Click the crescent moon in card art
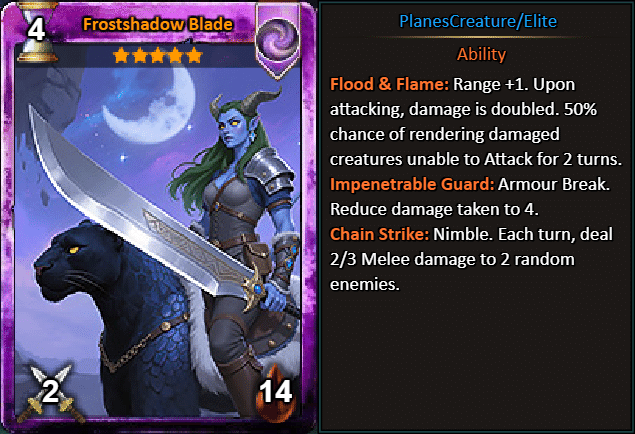This screenshot has height=434, width=635. (149, 105)
